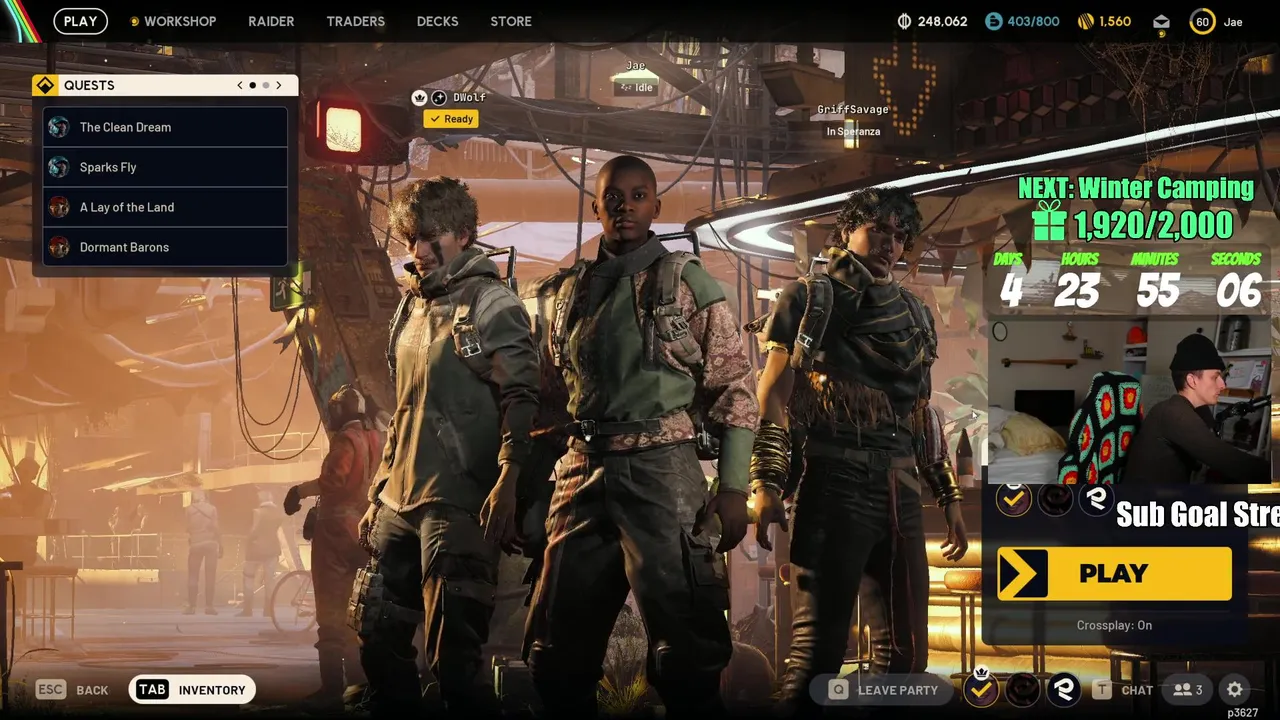Click the 403/800 cred balance
Screen dimensions: 1280x720
point(1033,21)
